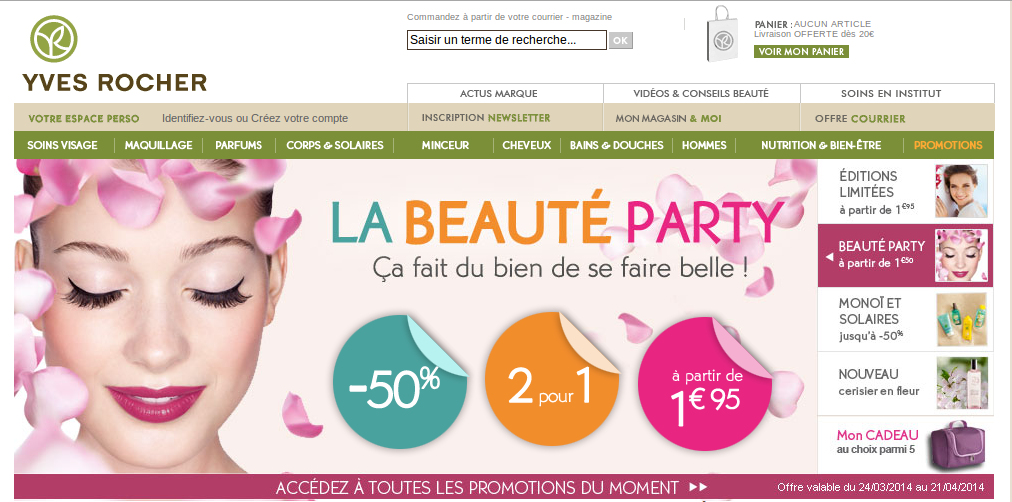Click the orange 2 pour 1 sticker
The width and height of the screenshot is (1012, 502).
(552, 379)
